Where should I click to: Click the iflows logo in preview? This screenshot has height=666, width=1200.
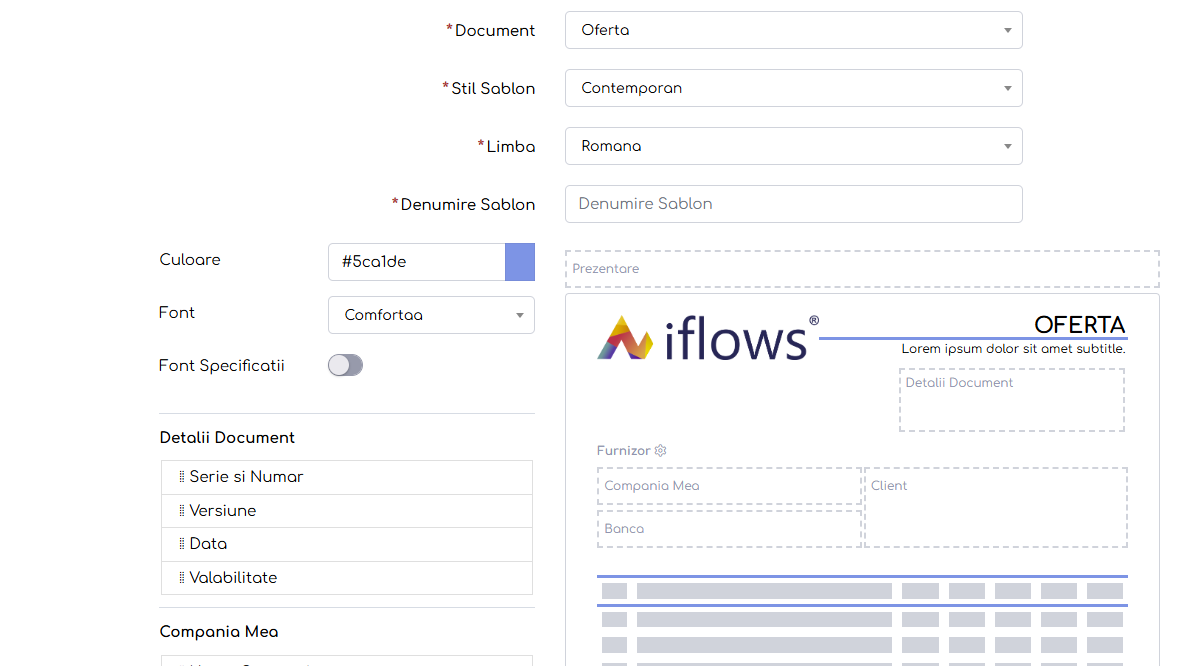tap(707, 338)
